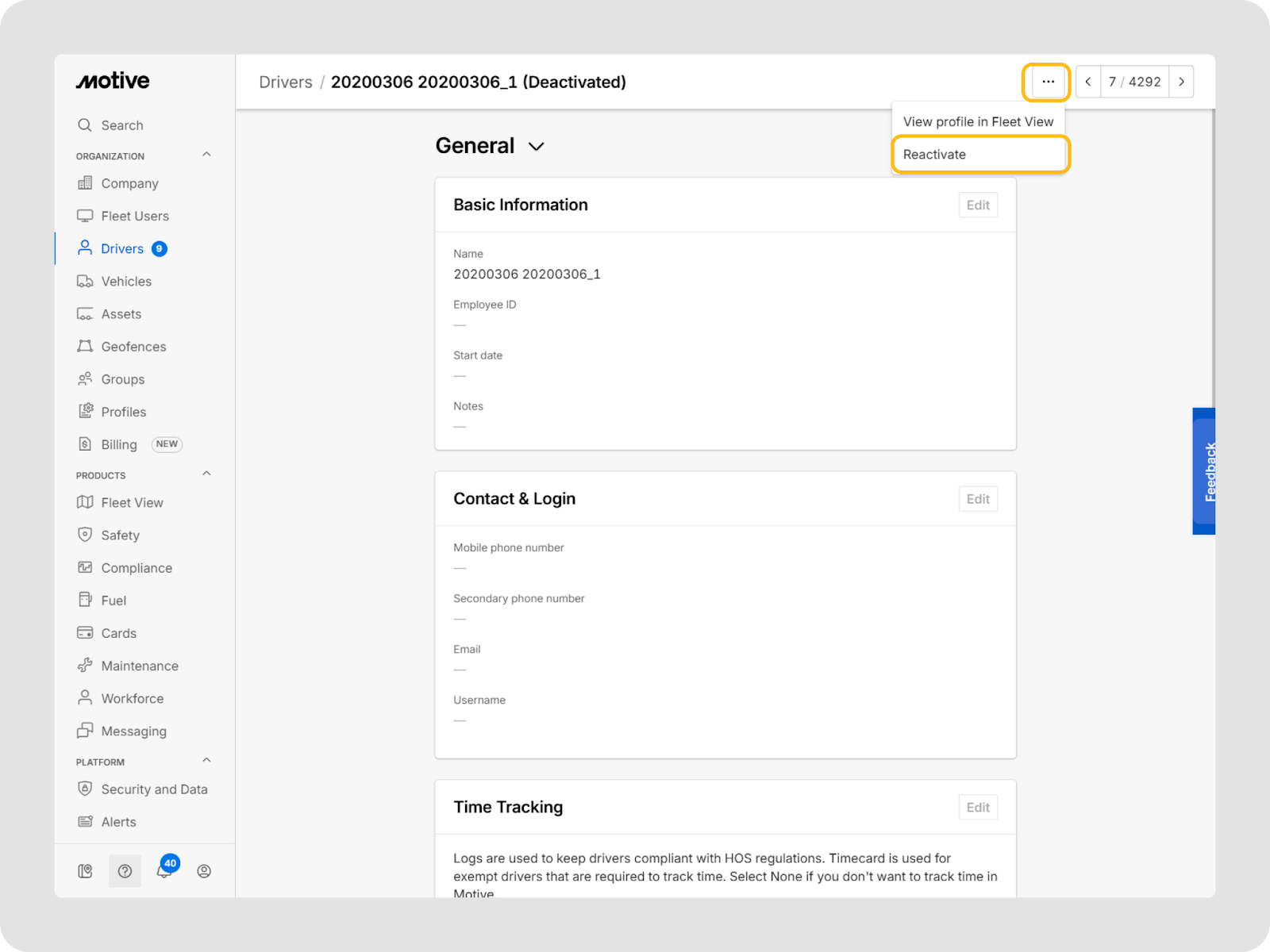The image size is (1270, 952).
Task: Click the Search magnifier in sidebar
Action: point(85,125)
